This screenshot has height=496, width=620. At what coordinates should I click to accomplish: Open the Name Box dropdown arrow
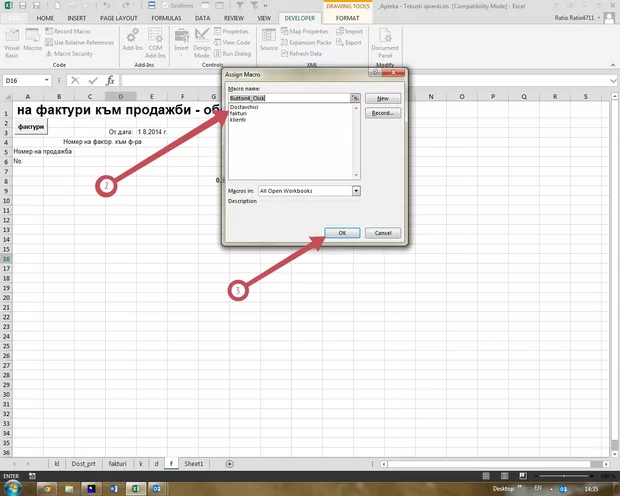[x=46, y=80]
